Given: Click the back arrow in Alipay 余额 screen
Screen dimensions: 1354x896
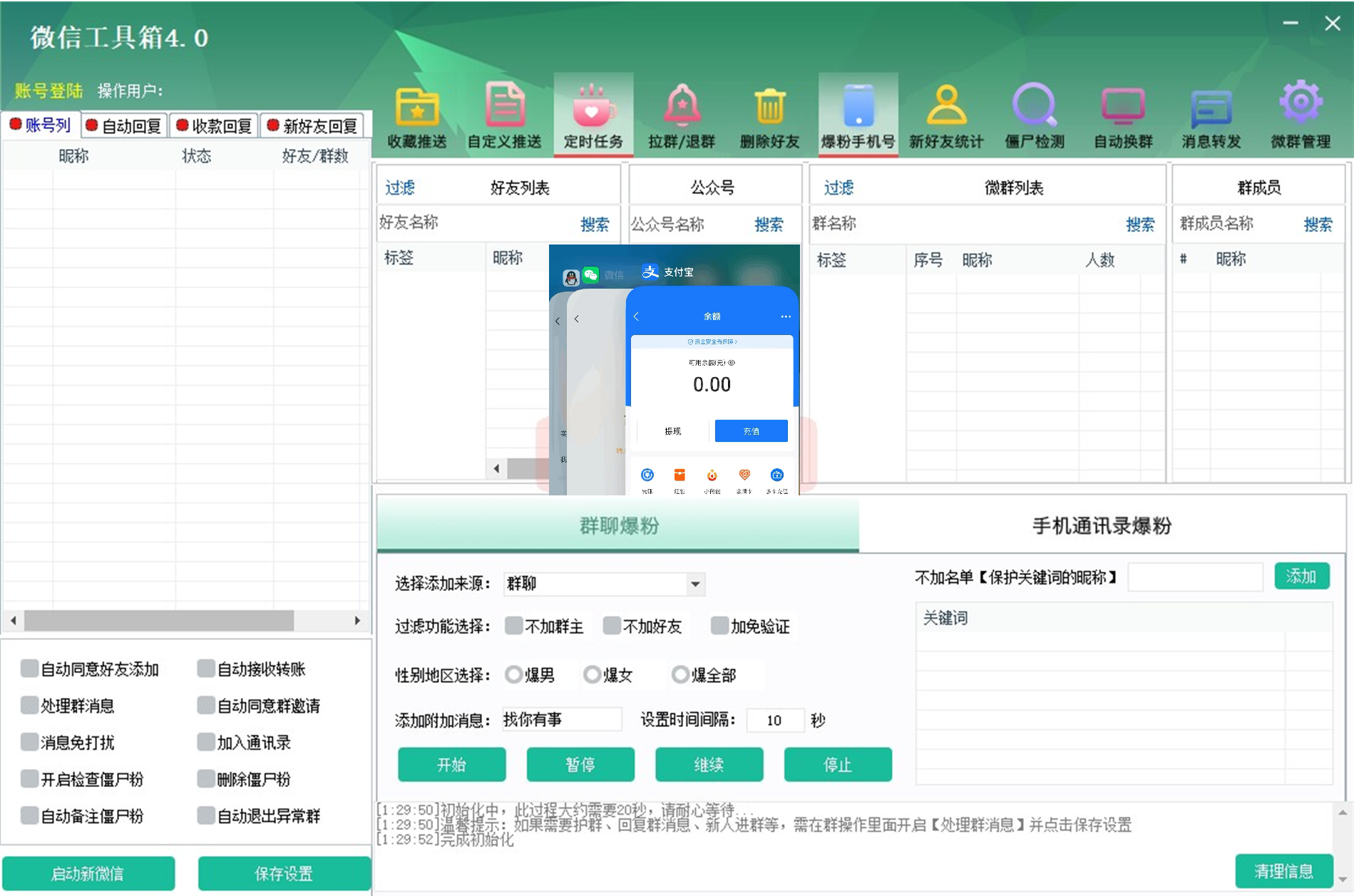Looking at the screenshot, I should 636,316.
